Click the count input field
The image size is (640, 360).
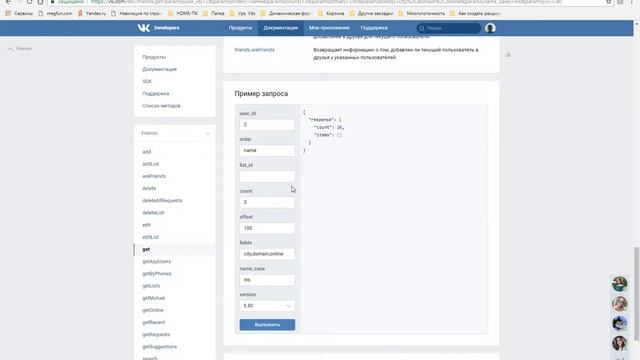267,202
